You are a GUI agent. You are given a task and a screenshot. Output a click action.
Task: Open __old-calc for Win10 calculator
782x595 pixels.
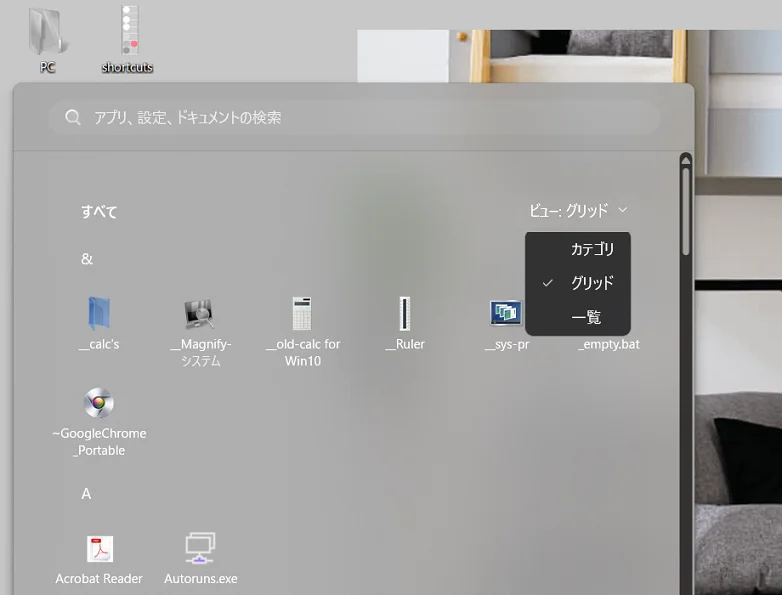point(302,315)
